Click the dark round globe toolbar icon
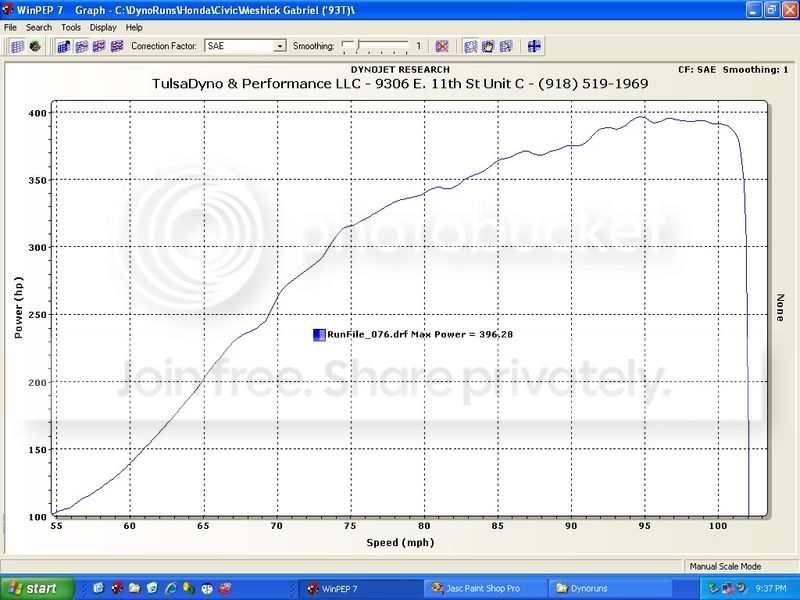The width and height of the screenshot is (800, 600). [x=35, y=46]
